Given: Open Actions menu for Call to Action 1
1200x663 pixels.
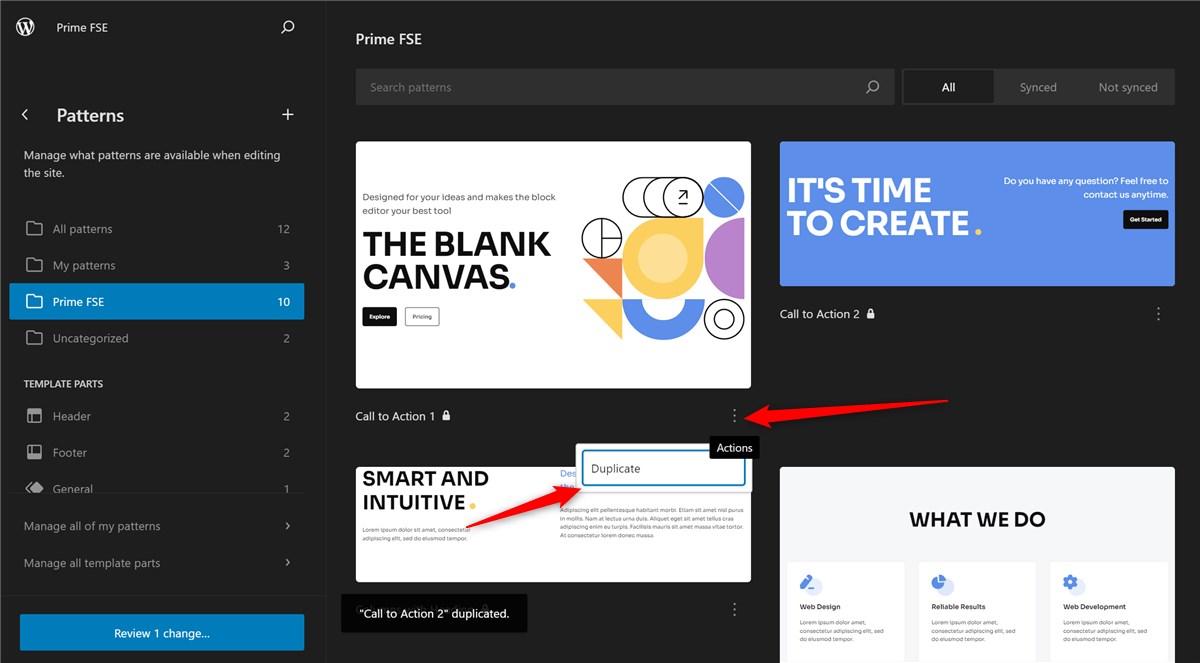Looking at the screenshot, I should pos(735,415).
